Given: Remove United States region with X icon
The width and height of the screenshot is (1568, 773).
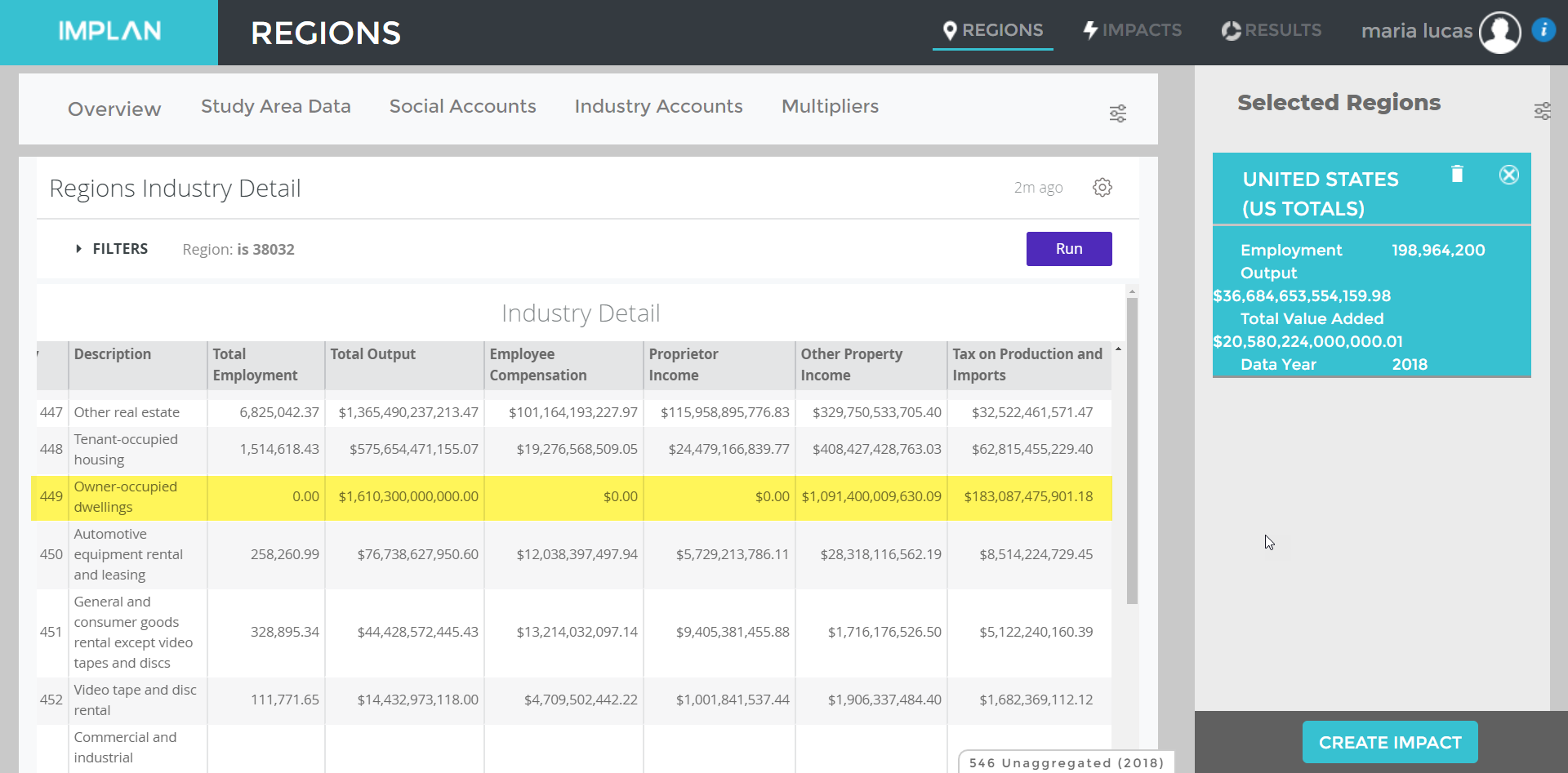Looking at the screenshot, I should point(1509,175).
